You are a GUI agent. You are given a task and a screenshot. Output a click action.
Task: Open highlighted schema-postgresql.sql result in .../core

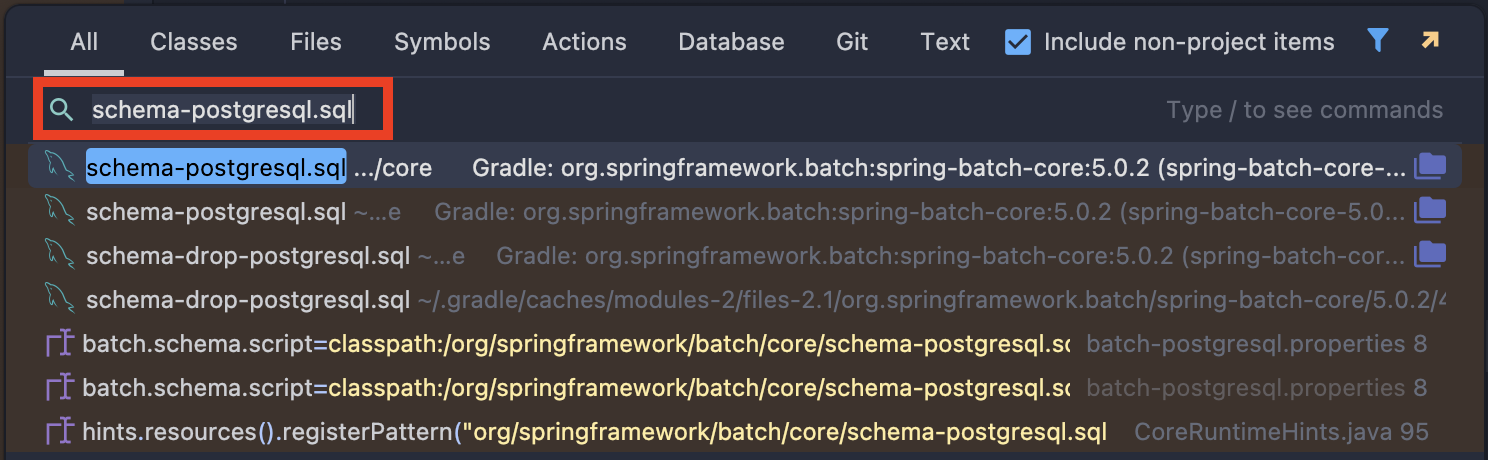(744, 167)
